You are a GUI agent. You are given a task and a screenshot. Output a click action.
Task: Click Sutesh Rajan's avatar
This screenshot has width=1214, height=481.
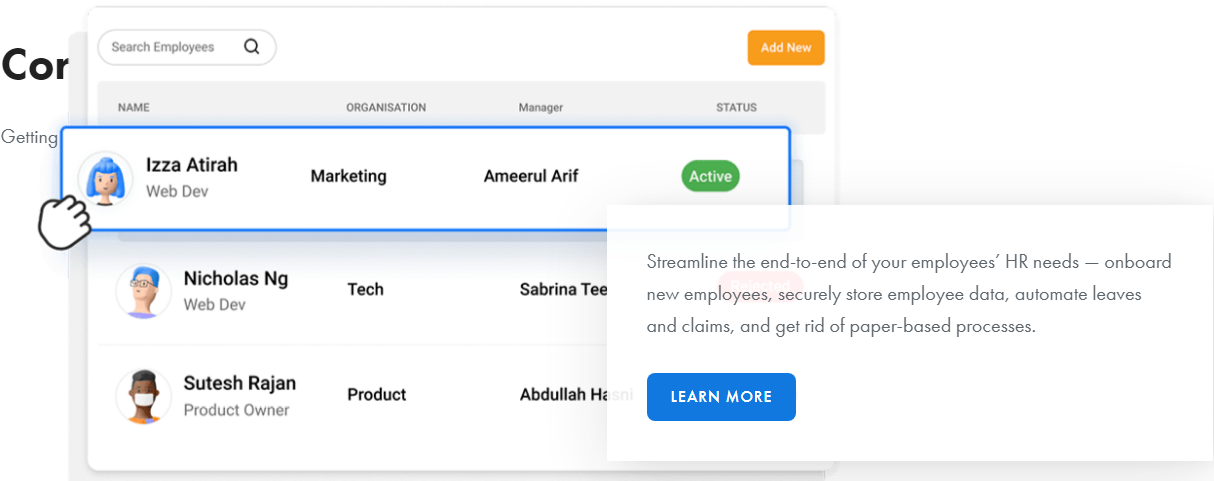click(x=143, y=396)
